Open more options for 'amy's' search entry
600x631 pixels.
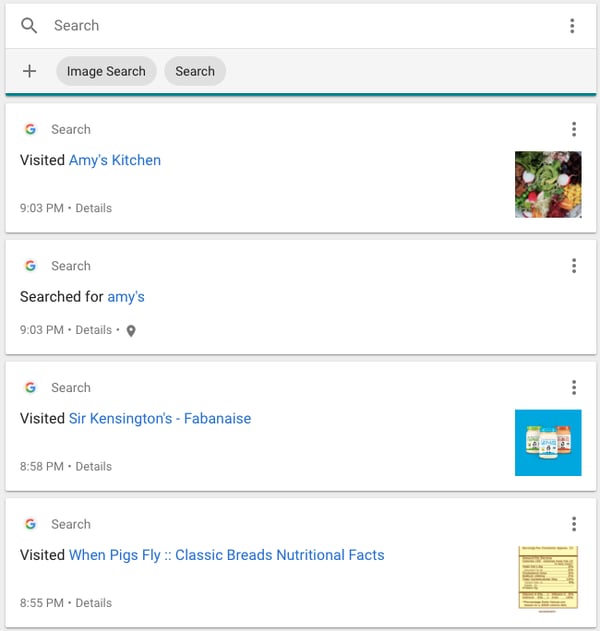pos(573,266)
